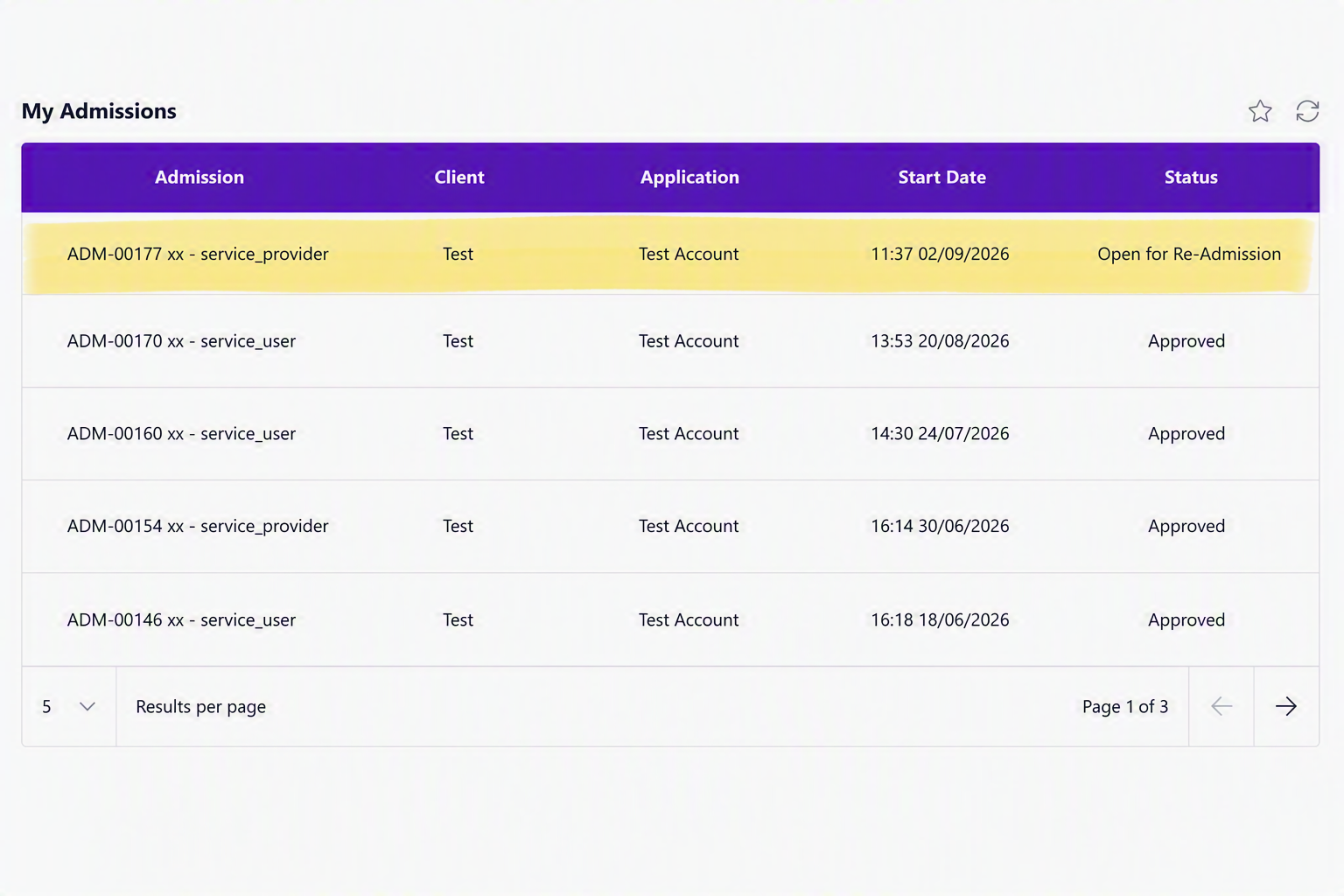Sort by the Application column header
This screenshot has width=1344, height=896.
tap(689, 177)
